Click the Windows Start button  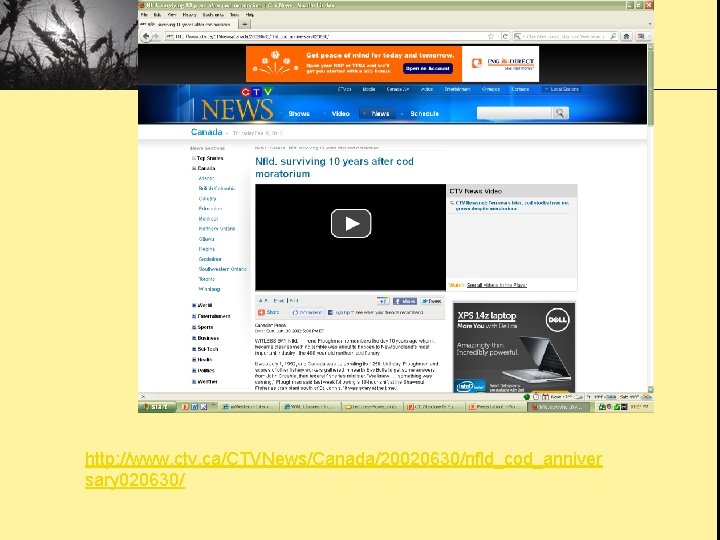tap(157, 407)
